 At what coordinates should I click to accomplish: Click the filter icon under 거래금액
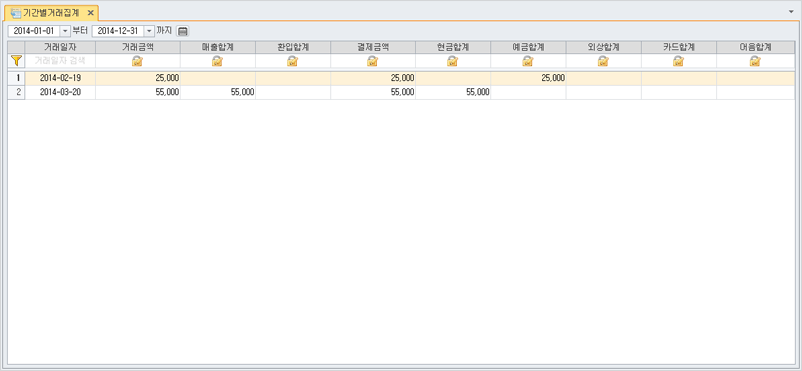[138, 61]
